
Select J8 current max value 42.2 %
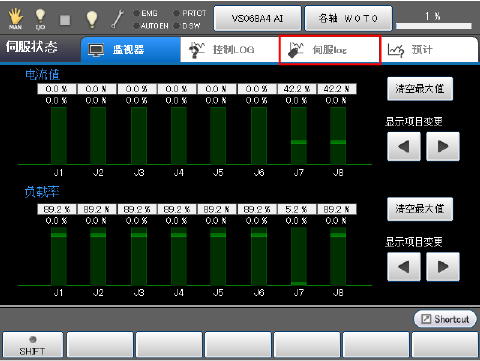(337, 89)
